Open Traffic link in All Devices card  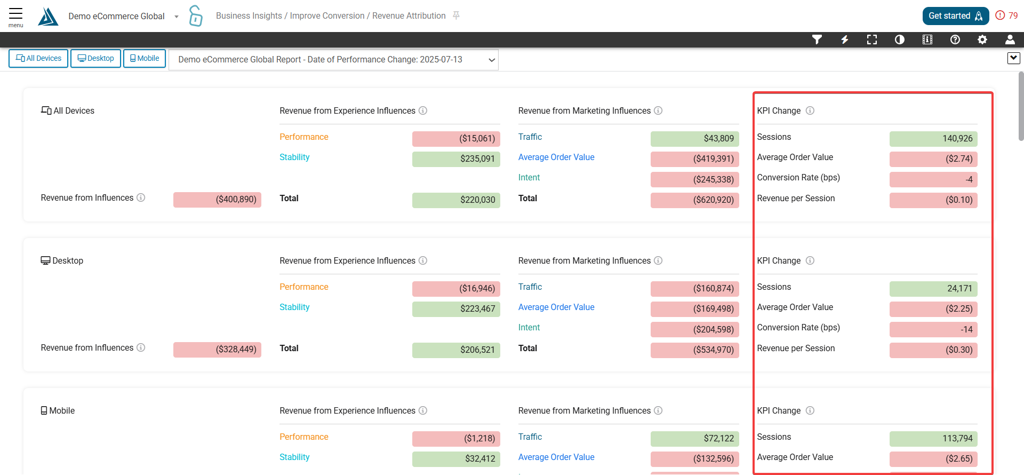coord(530,137)
